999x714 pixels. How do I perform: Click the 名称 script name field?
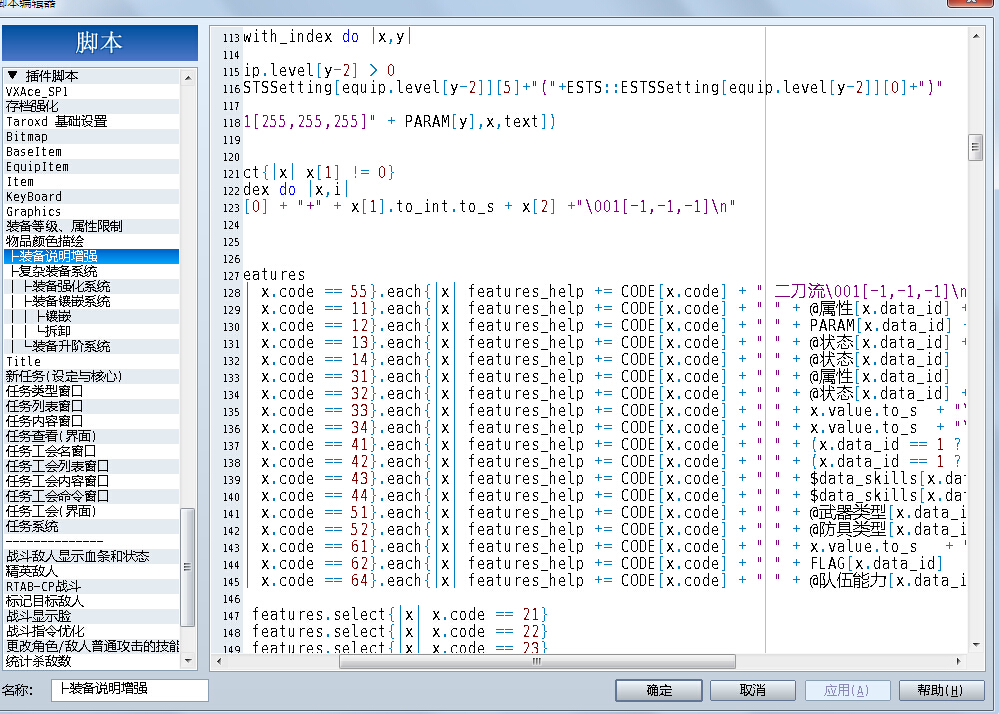coord(130,690)
